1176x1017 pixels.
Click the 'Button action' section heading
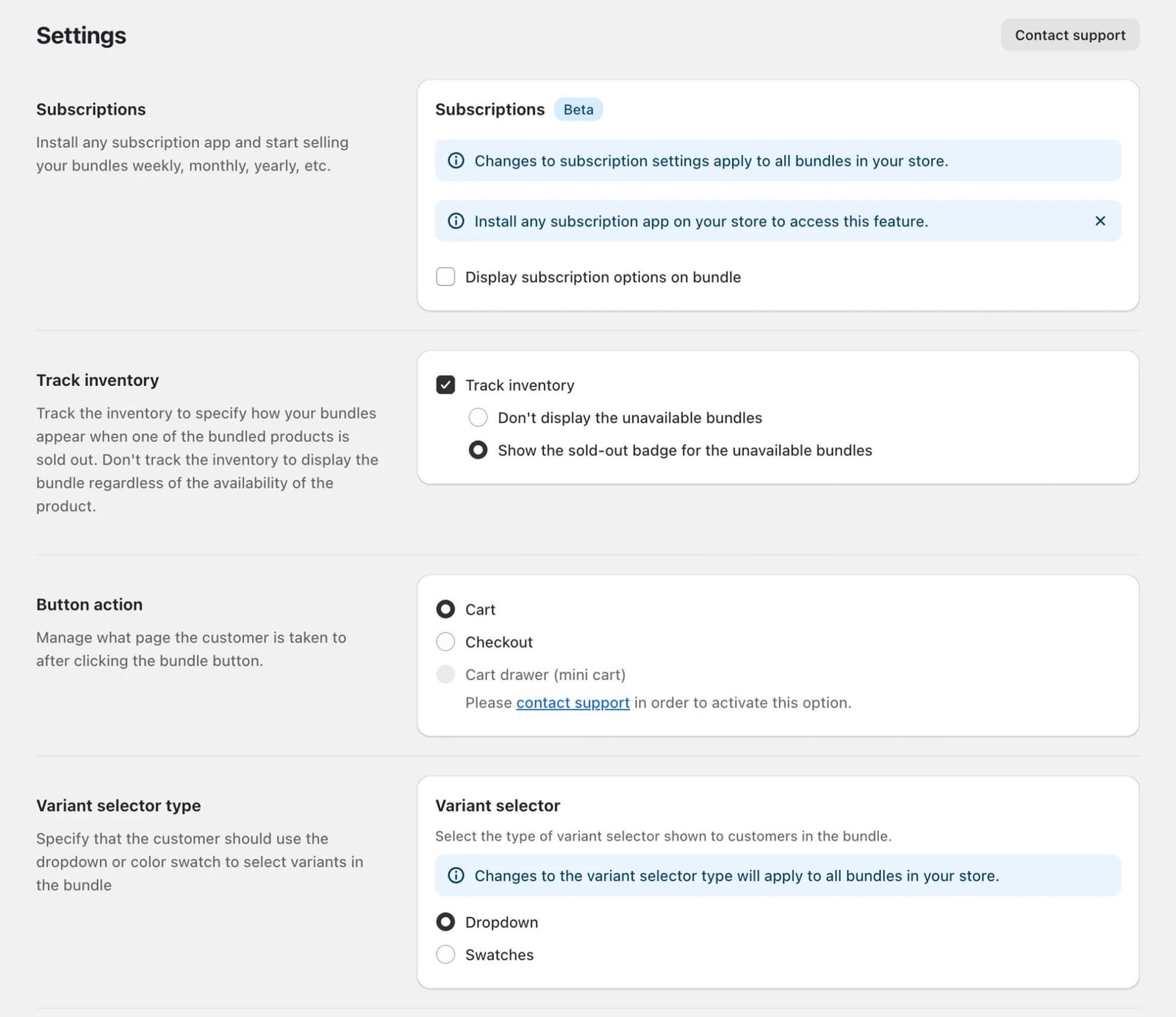tap(90, 604)
